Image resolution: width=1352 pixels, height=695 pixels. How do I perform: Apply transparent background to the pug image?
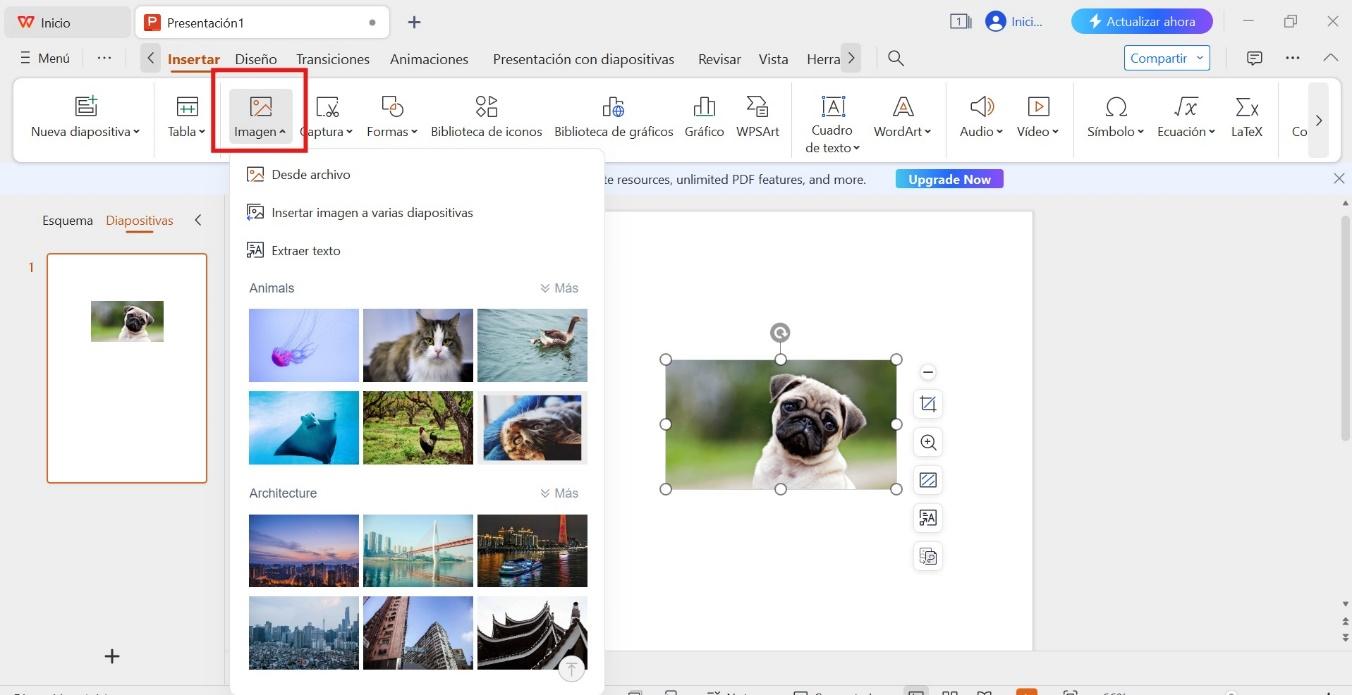[x=927, y=480]
